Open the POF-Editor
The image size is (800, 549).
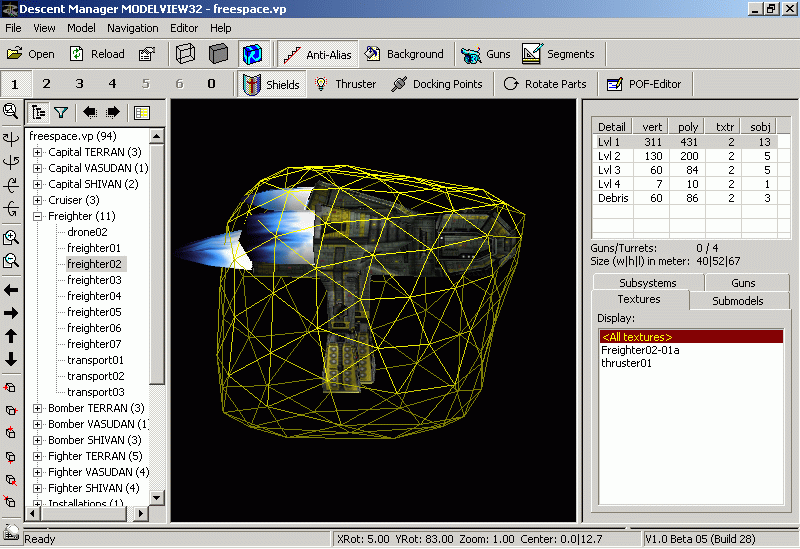click(x=644, y=84)
